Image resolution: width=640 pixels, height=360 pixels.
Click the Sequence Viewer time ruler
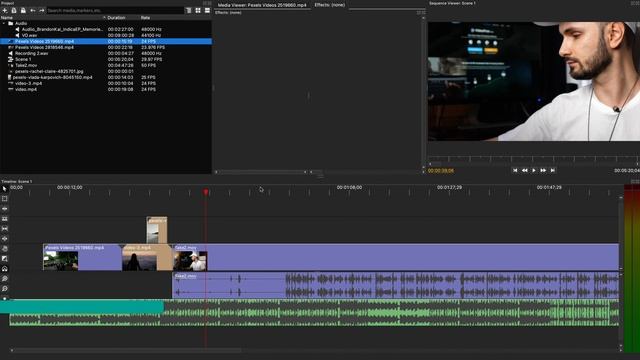pyautogui.click(x=533, y=159)
